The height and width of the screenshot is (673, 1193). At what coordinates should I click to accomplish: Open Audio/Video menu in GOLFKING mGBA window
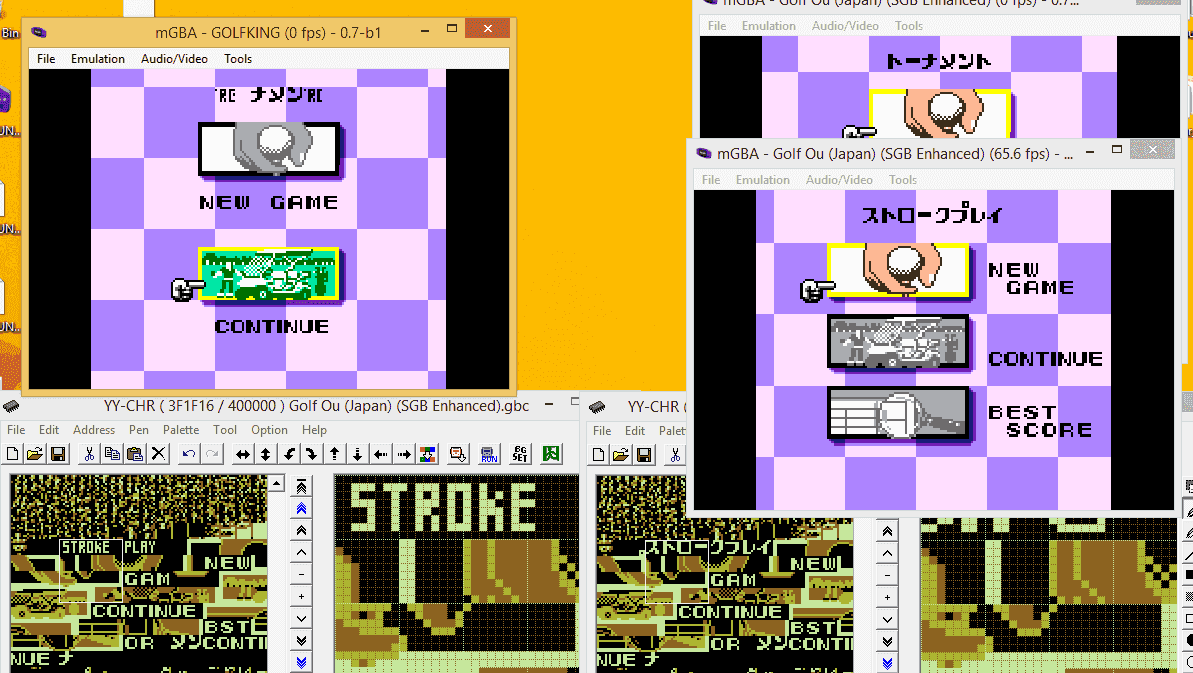click(x=174, y=59)
